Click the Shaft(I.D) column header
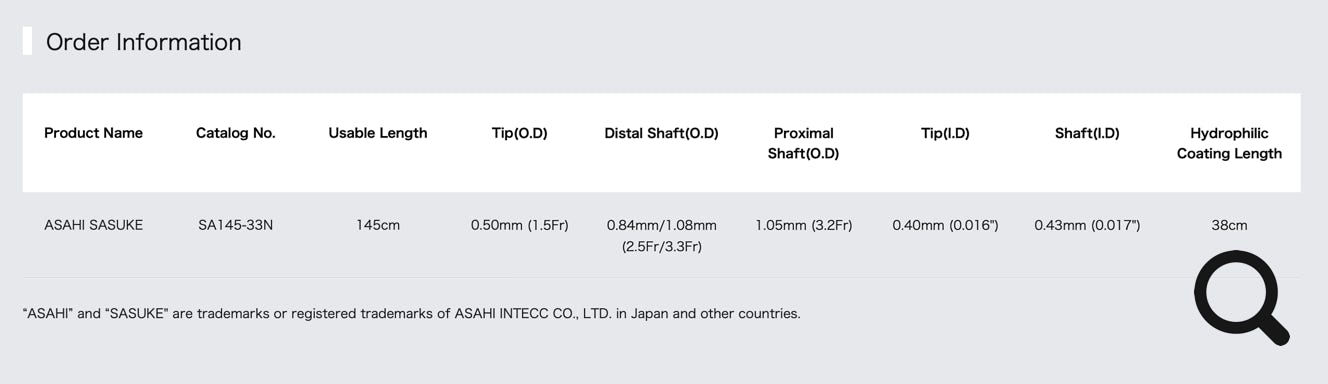 point(1087,133)
